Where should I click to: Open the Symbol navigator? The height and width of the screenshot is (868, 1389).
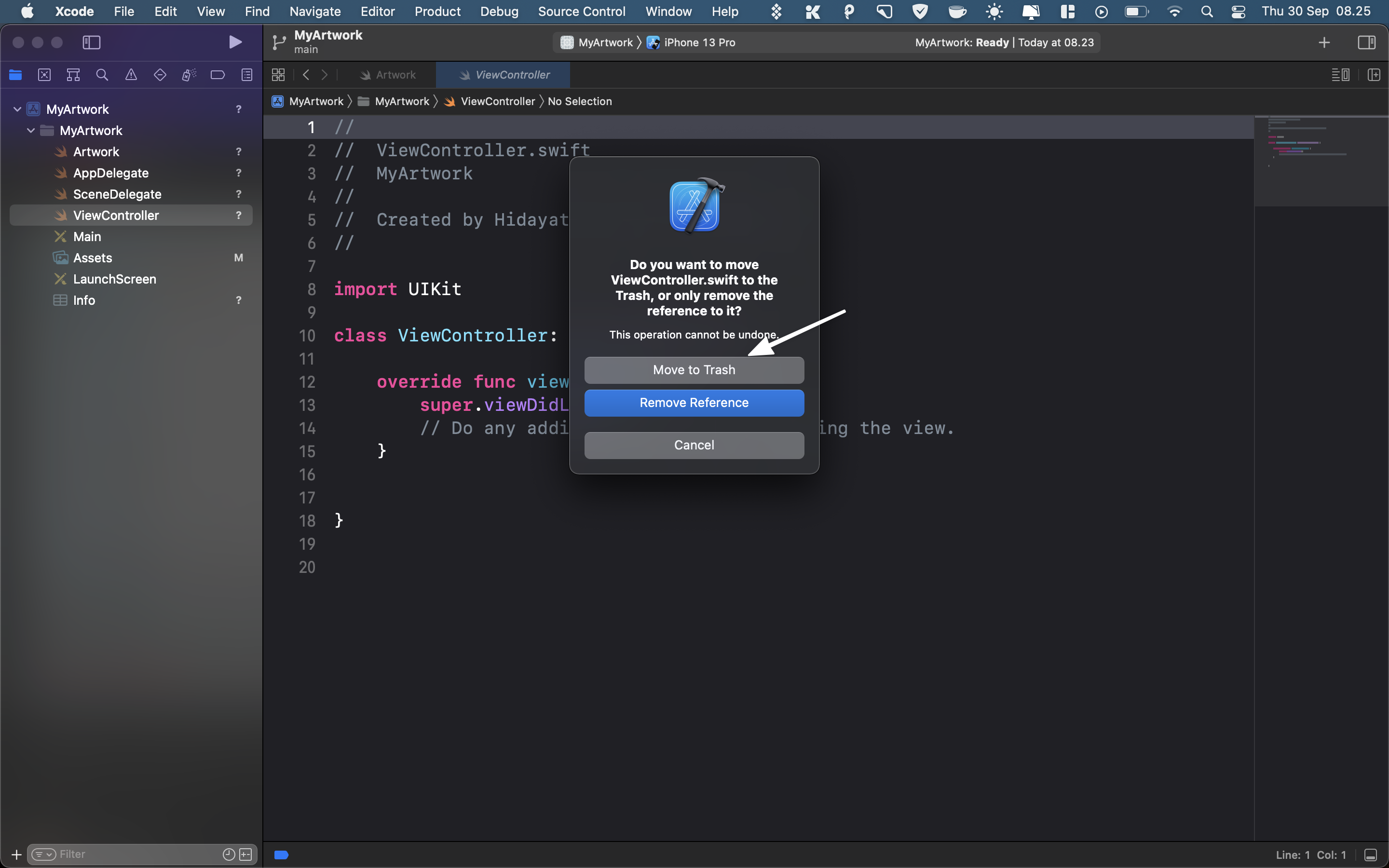[73, 75]
